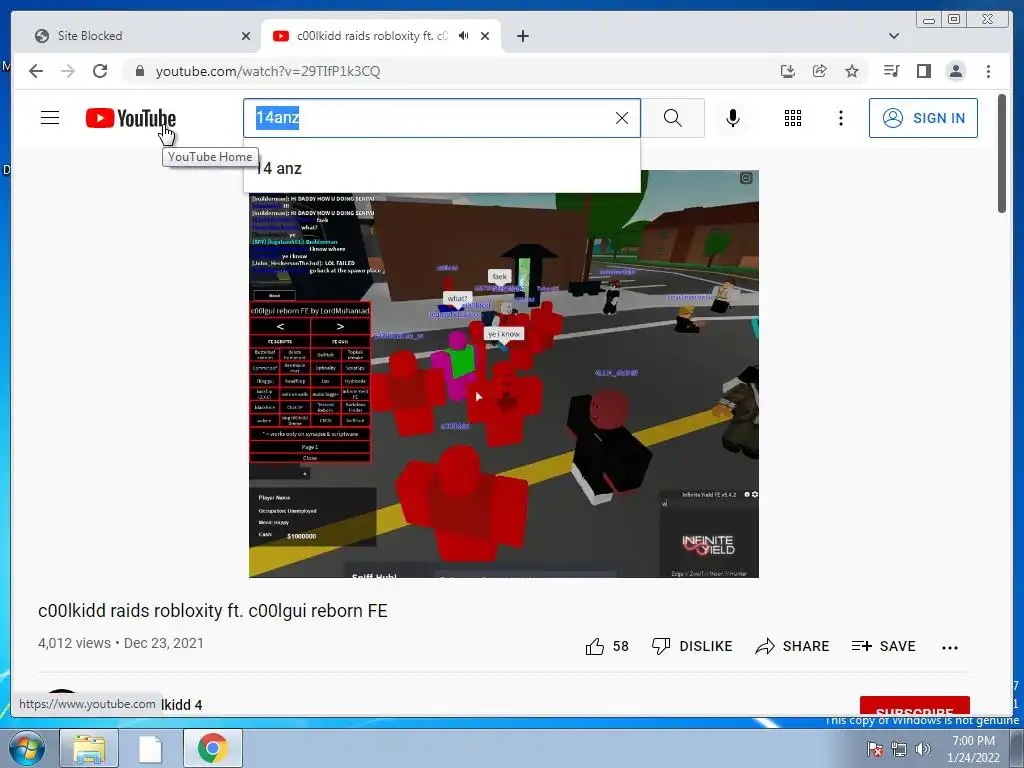
Task: Open the YouTube apps grid
Action: click(793, 118)
